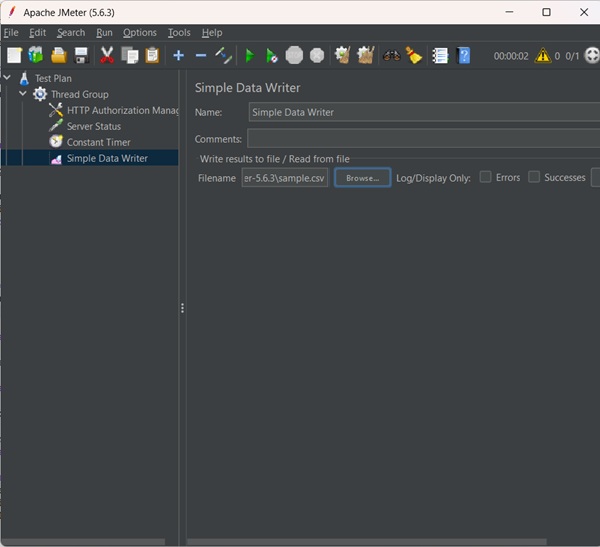Open the Function Helper list icon

point(440,56)
